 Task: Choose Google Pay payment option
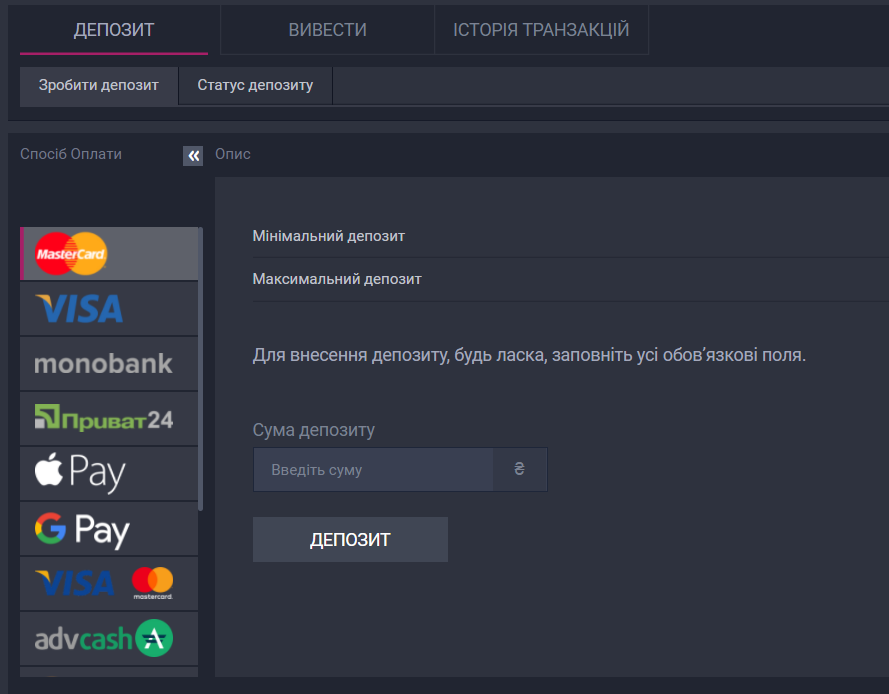click(x=109, y=528)
